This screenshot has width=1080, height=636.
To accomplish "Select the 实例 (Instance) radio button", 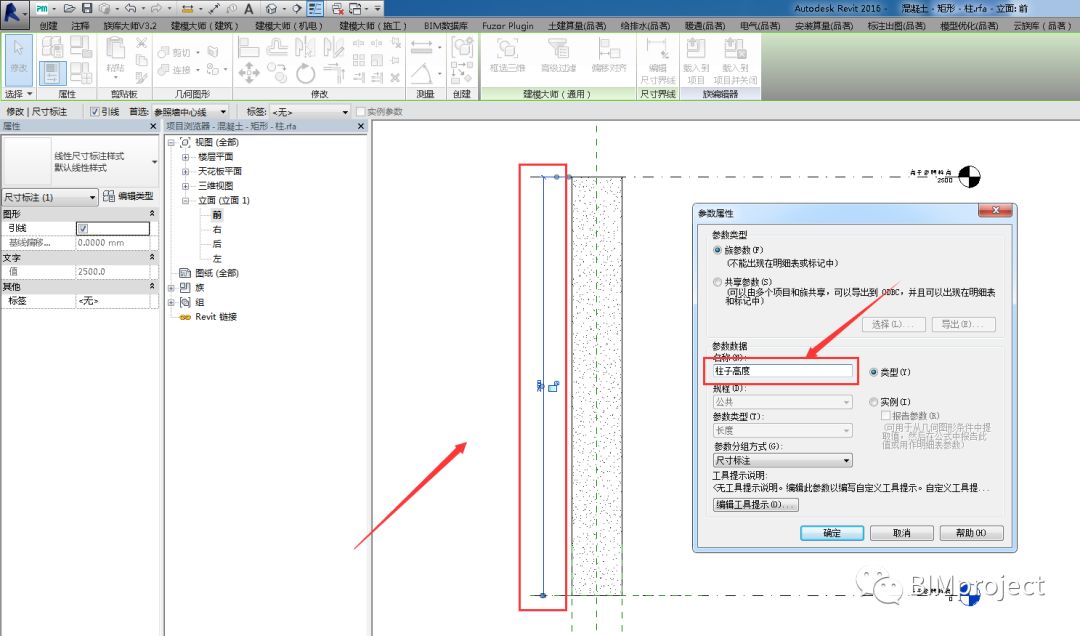I will pos(873,402).
